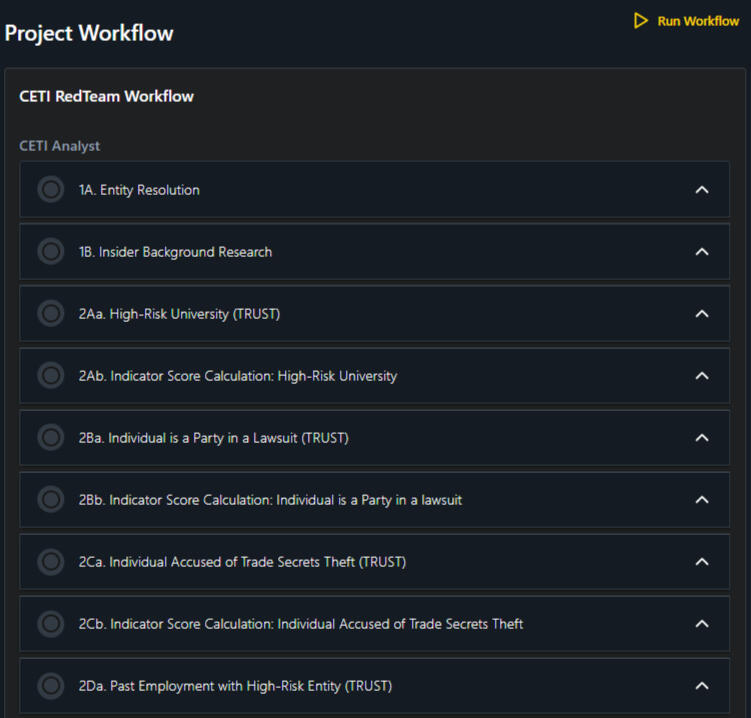Collapse the 1A. Entity Resolution step chevron
Screen dimensions: 751x718
pyautogui.click(x=702, y=190)
